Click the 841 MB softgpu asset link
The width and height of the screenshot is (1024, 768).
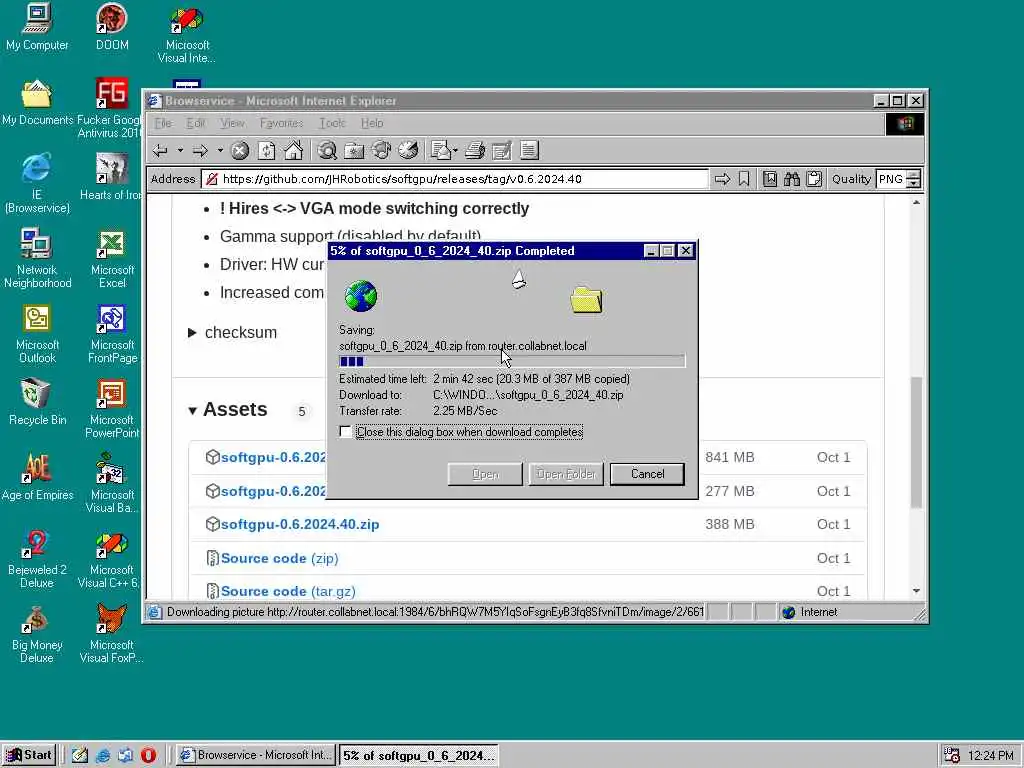[273, 457]
